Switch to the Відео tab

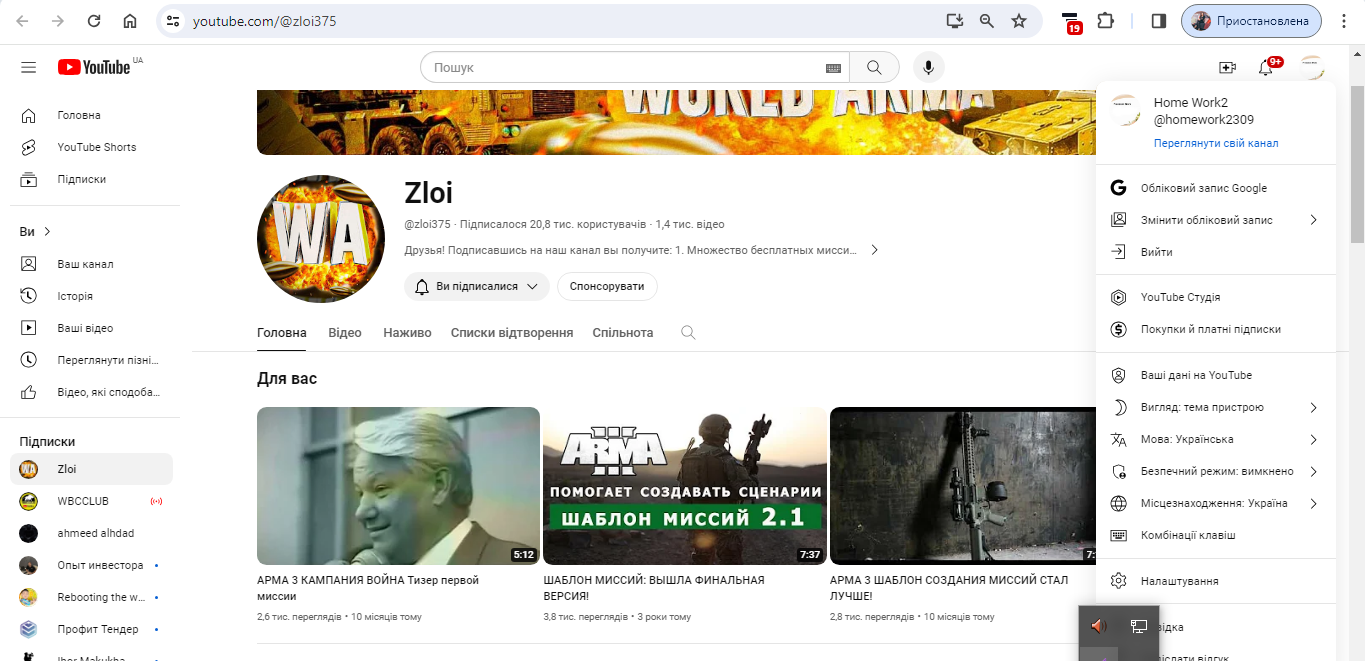pos(345,332)
